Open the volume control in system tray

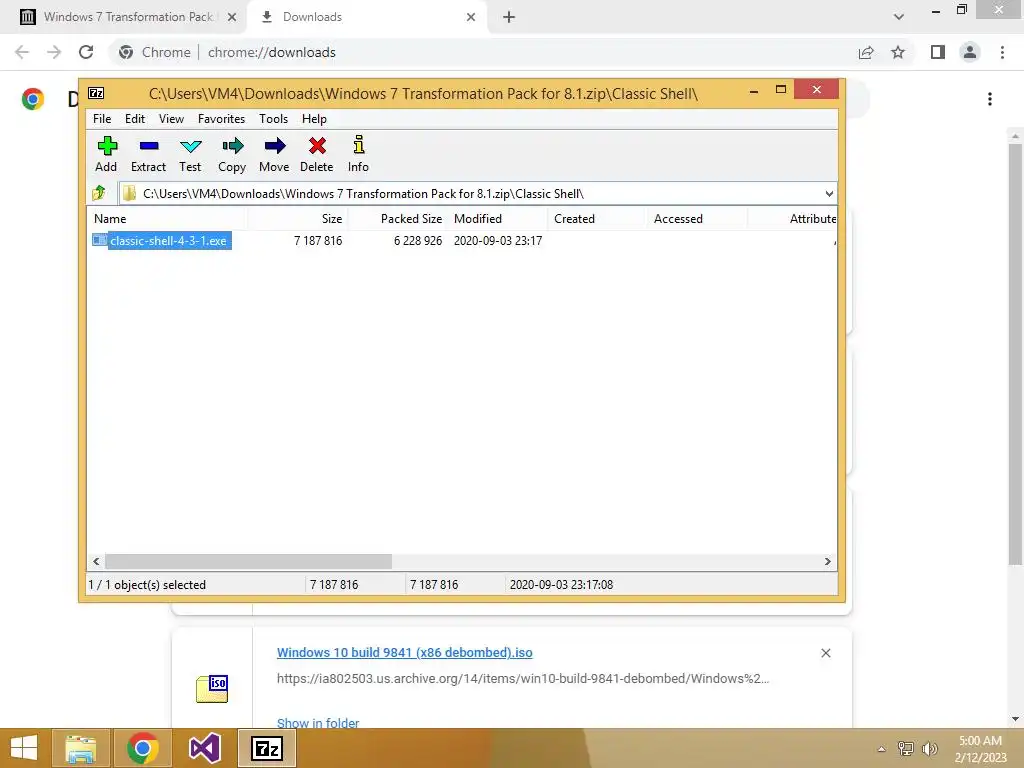tap(929, 749)
